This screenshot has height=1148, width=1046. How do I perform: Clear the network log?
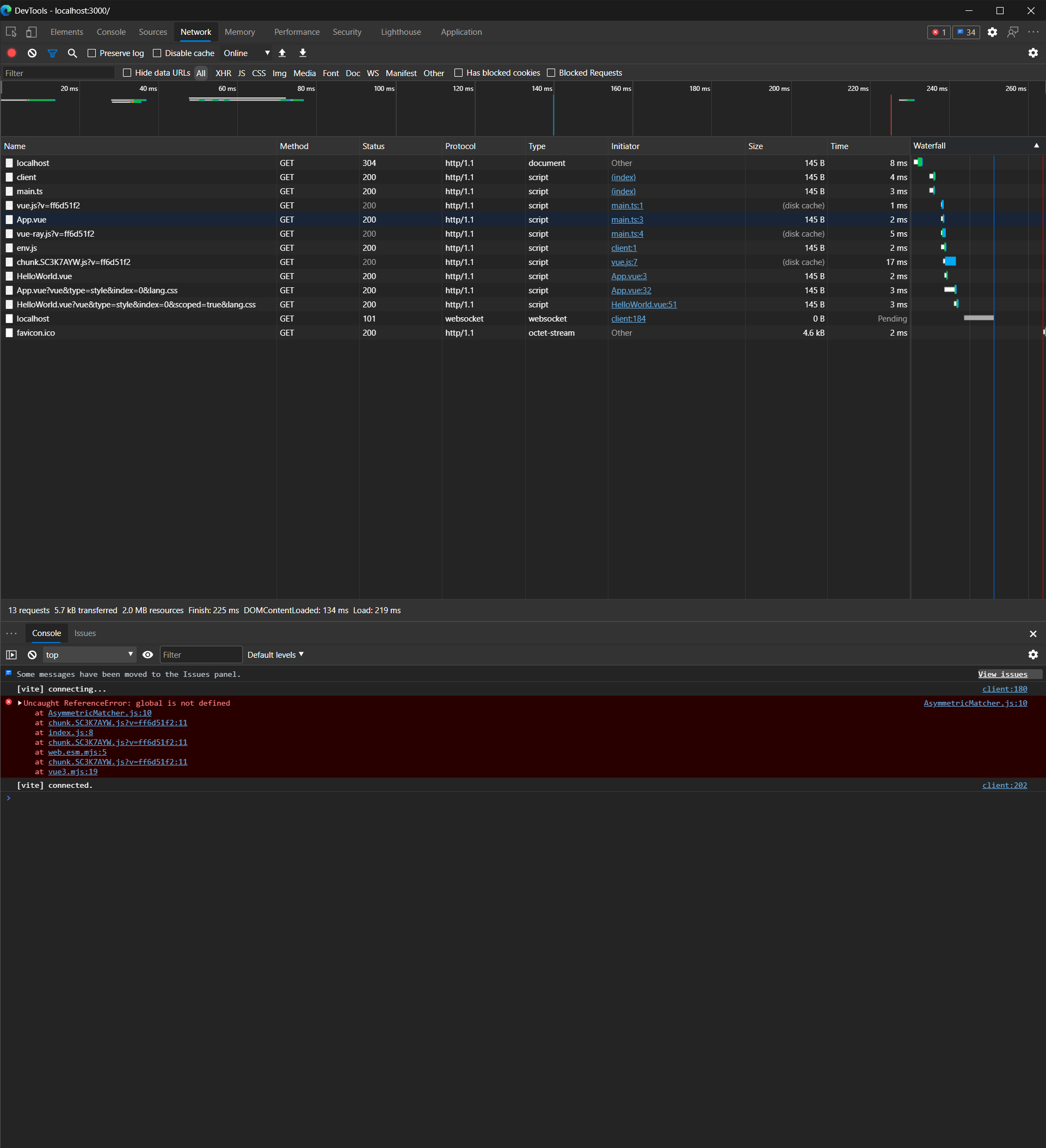point(33,53)
